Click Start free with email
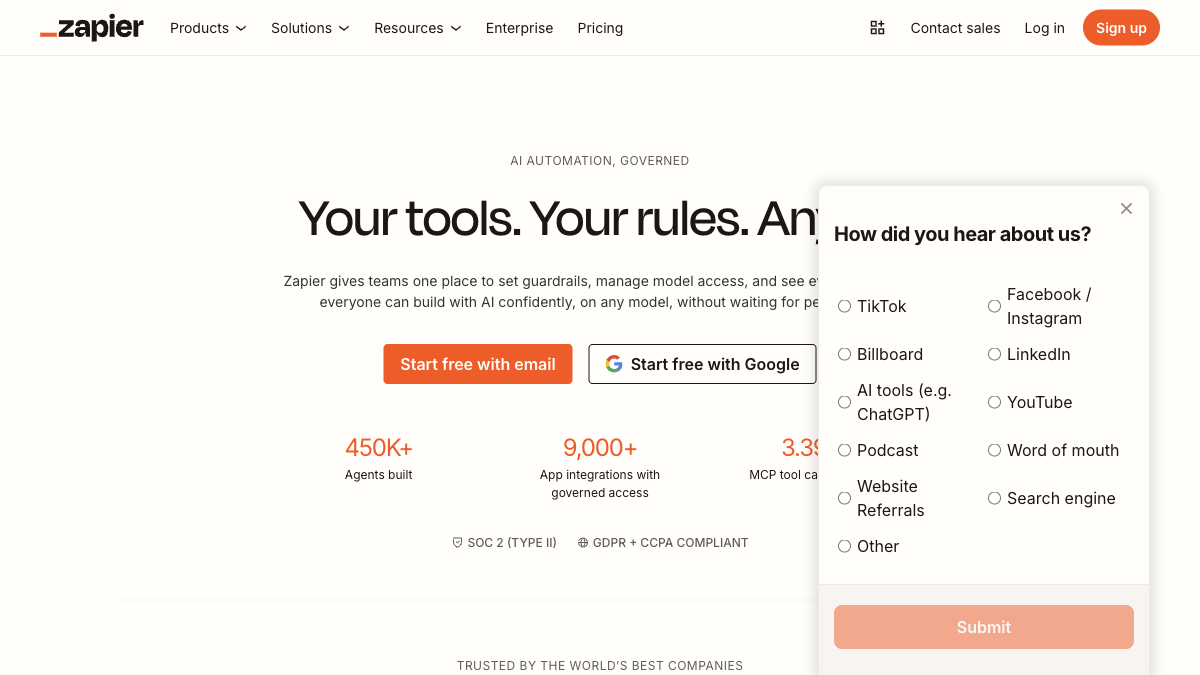This screenshot has height=675, width=1200. pyautogui.click(x=477, y=364)
